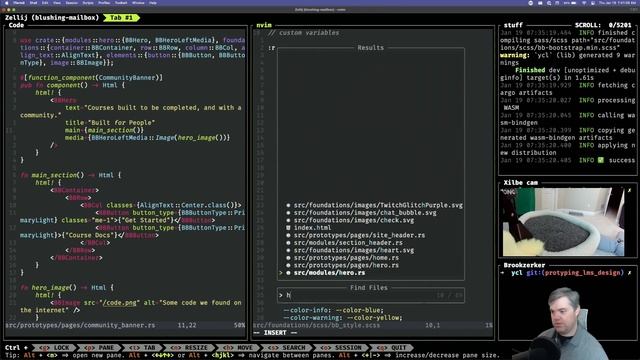The height and width of the screenshot is (360, 640).
Task: Select src/prototypes/pages/hero.rs result
Action: (x=346, y=265)
